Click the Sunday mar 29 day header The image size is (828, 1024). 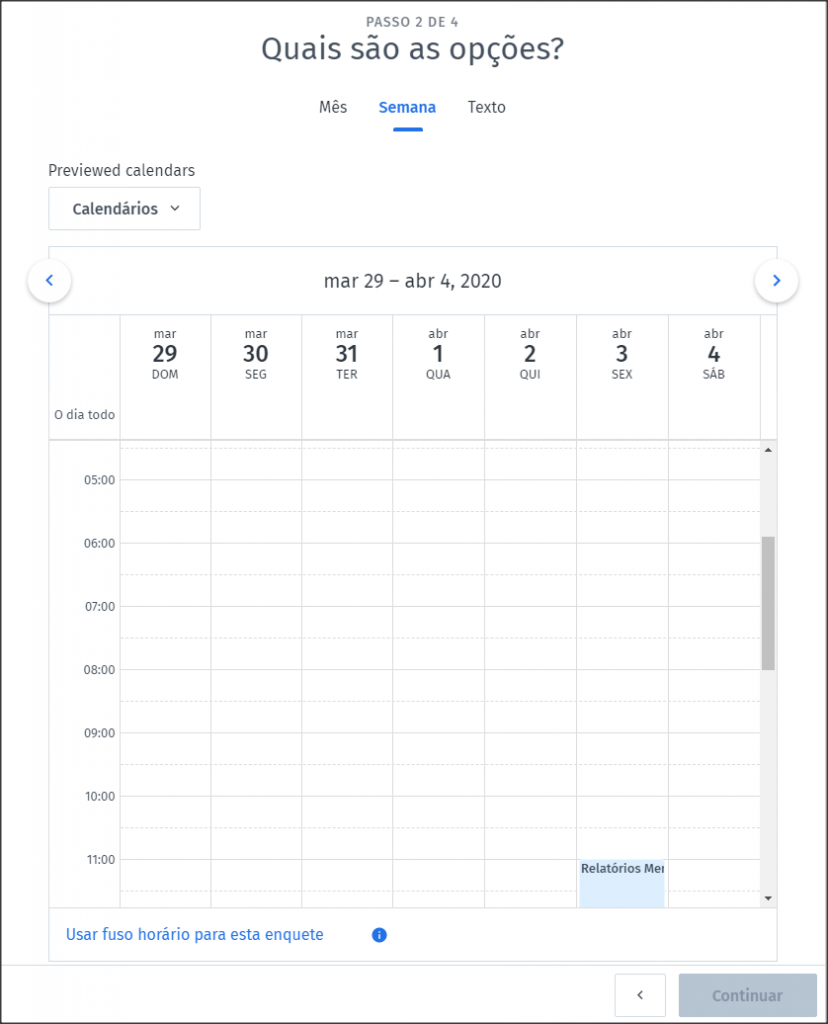[165, 354]
